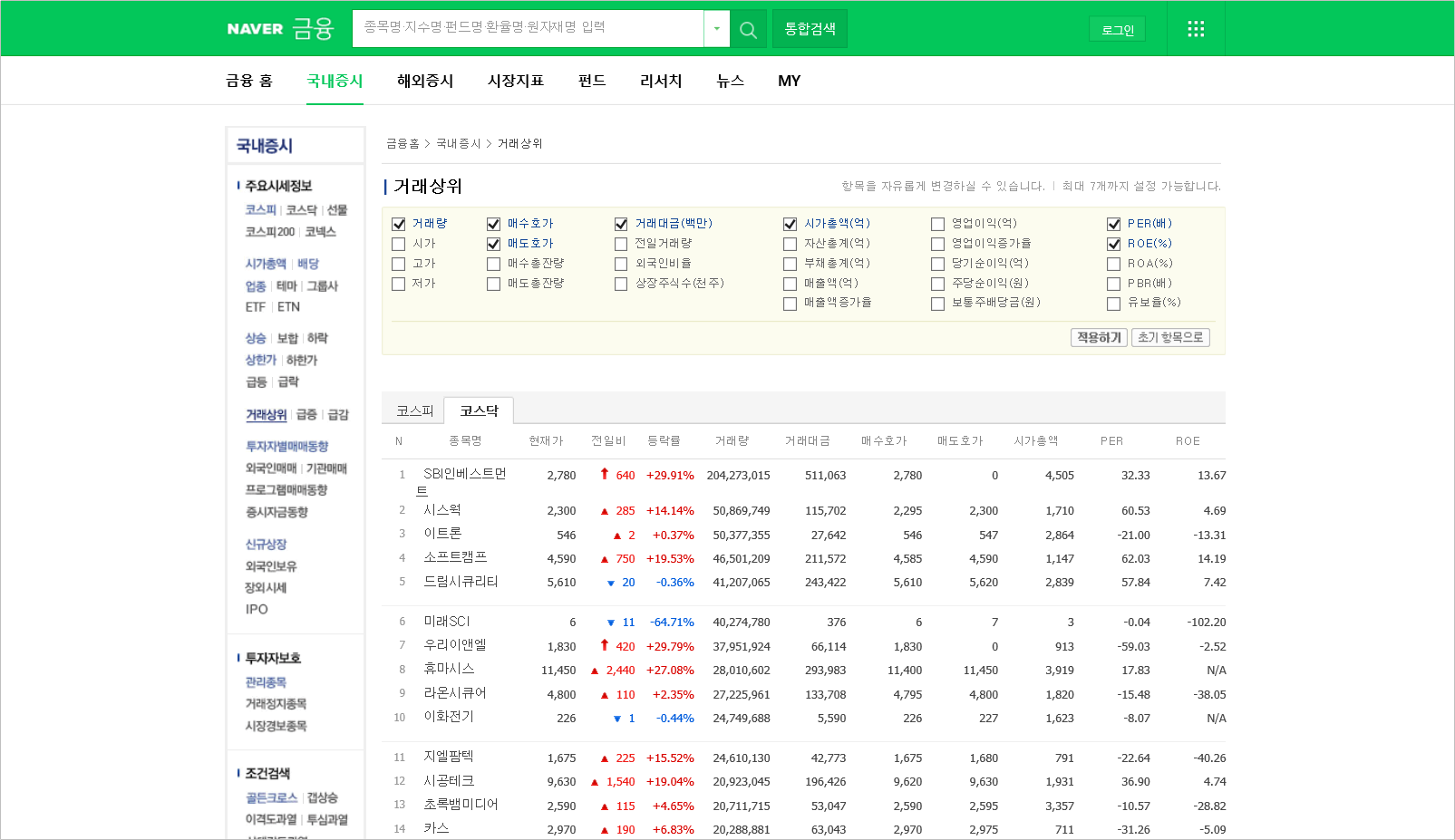Uncheck the 시가총액(억) checkbox
1455x840 pixels.
click(790, 224)
